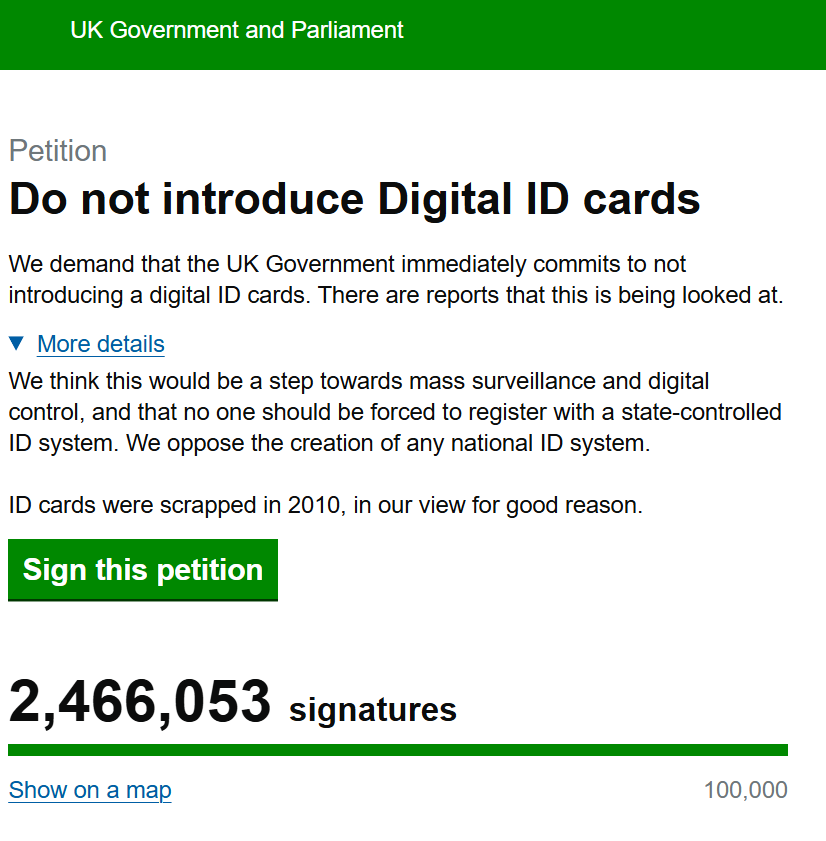The image size is (826, 841).
Task: Click the grey Petition label above heading
Action: (58, 151)
